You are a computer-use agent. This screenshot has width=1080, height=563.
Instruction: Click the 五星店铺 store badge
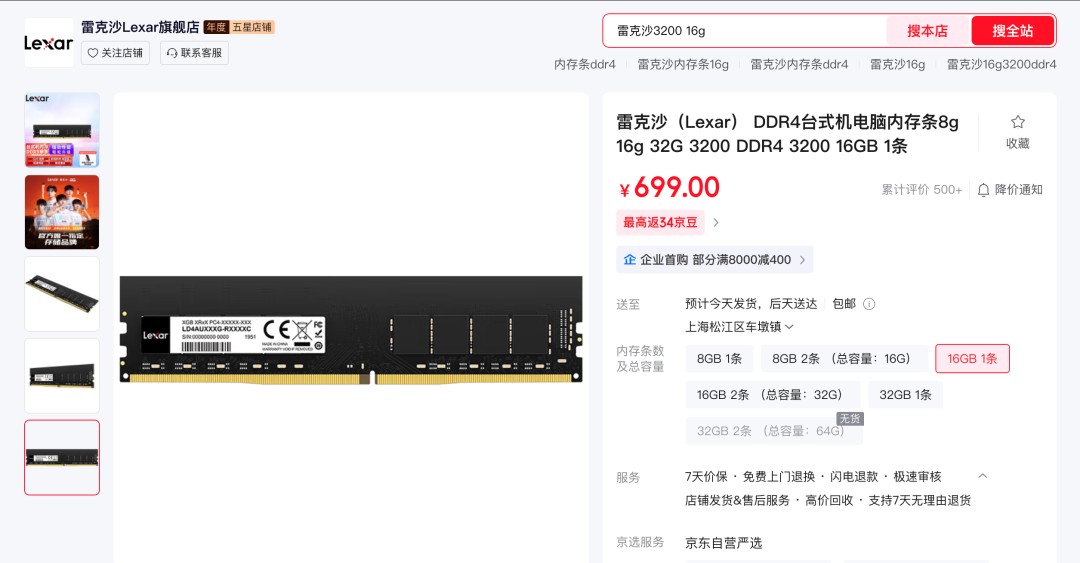252,28
